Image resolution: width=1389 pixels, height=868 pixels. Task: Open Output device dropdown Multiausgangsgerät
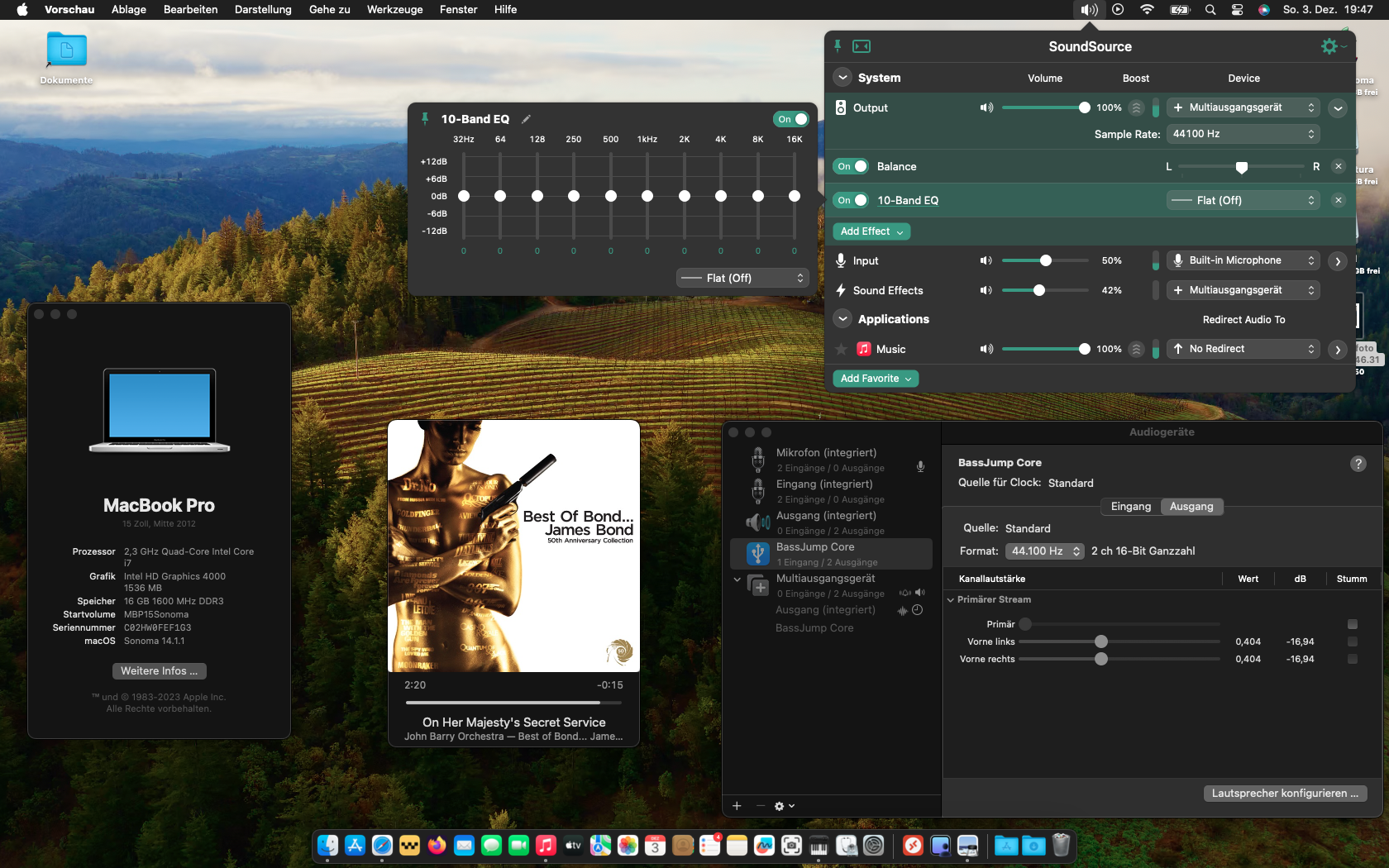click(1243, 107)
